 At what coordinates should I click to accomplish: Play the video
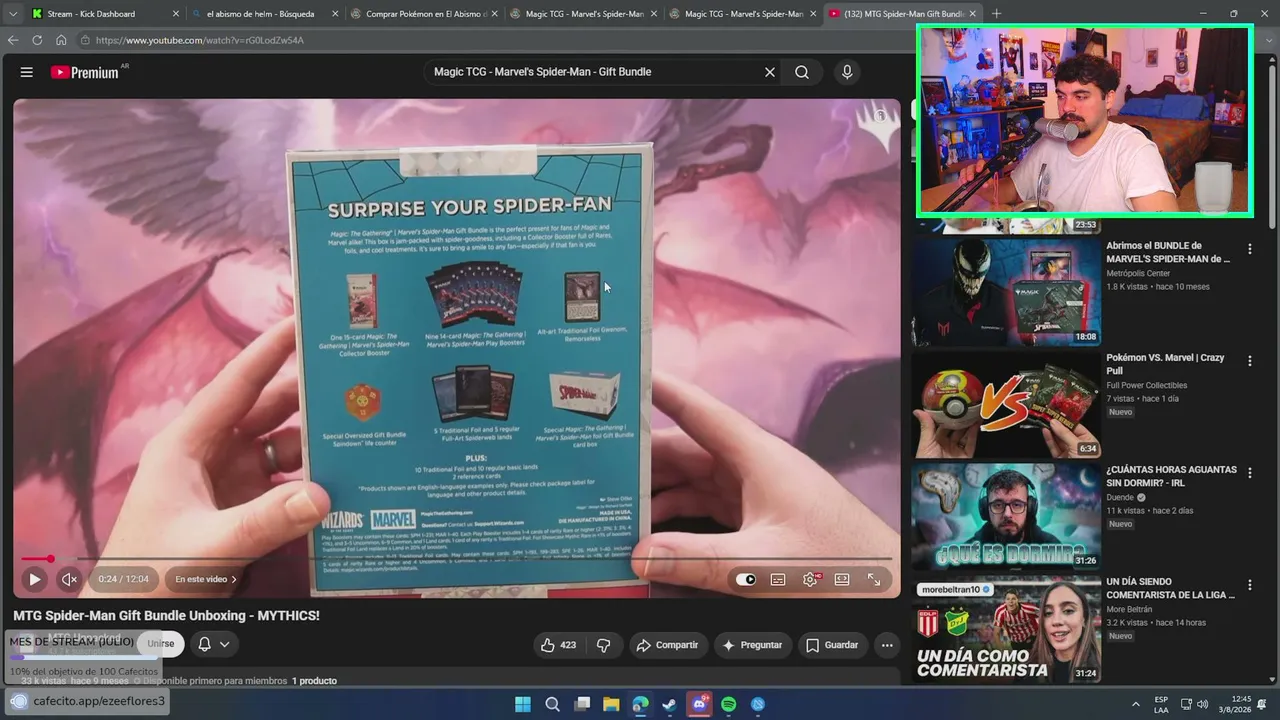click(x=34, y=579)
